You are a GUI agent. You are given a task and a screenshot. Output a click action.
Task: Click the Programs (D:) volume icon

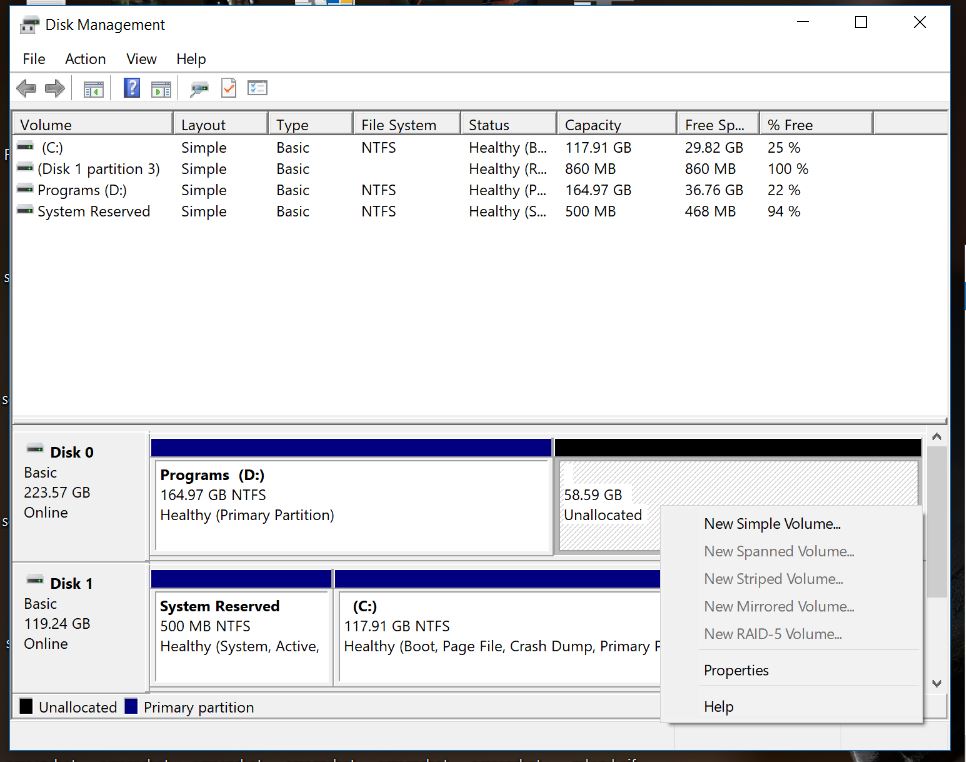click(25, 190)
